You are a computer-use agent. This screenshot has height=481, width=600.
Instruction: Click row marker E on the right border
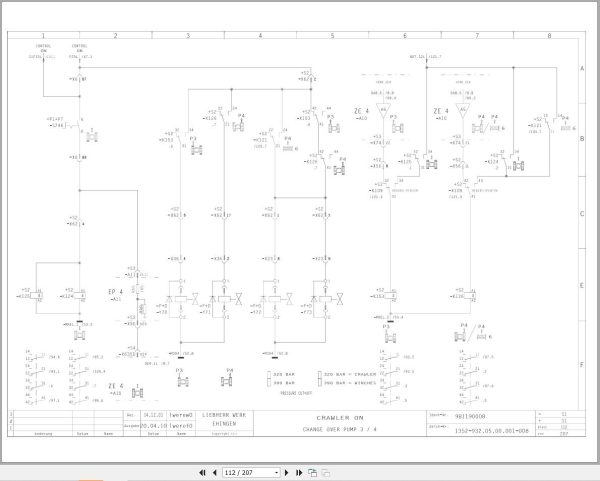click(x=582, y=285)
